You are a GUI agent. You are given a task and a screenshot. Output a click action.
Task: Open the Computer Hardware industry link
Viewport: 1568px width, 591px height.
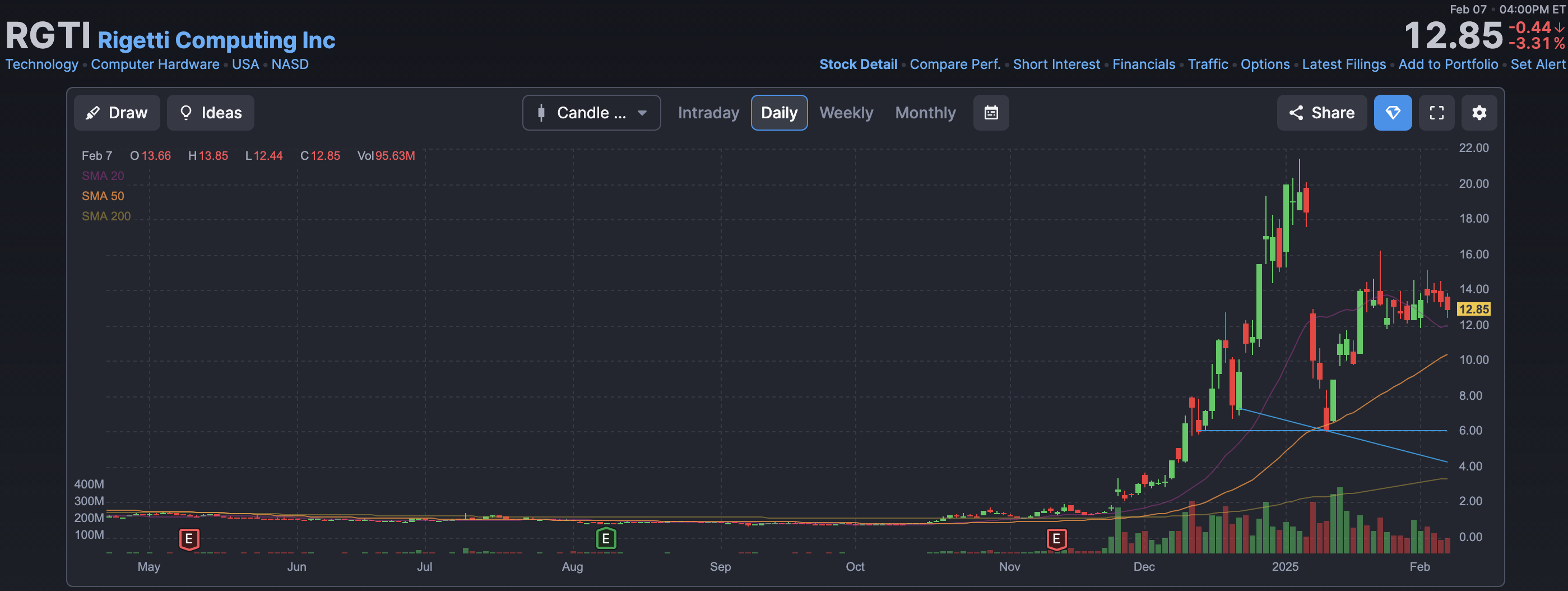coord(155,64)
